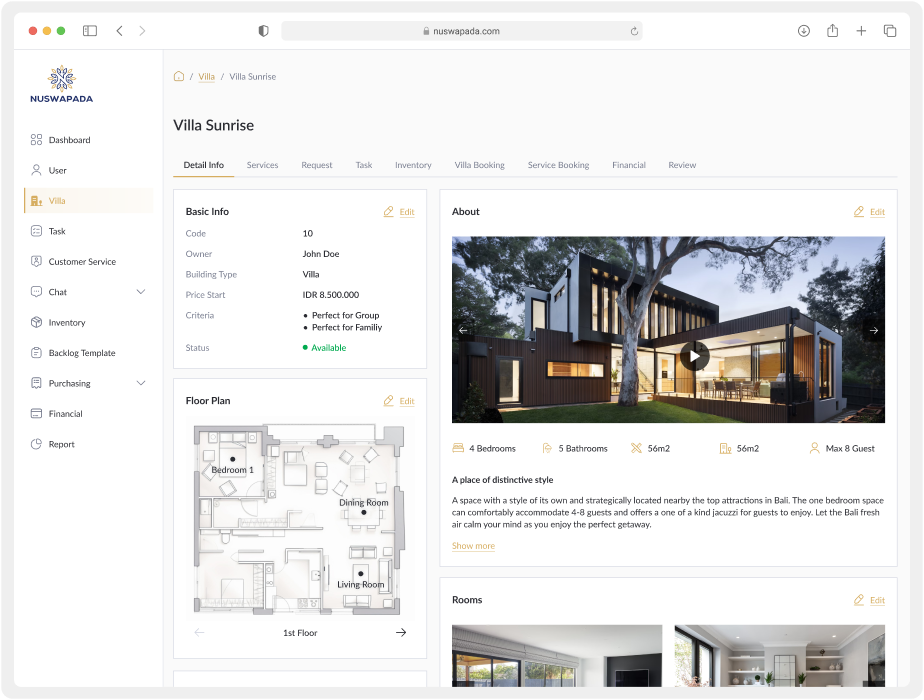Click the Living Room marker on floor plan
Image resolution: width=924 pixels, height=700 pixels.
tap(361, 573)
